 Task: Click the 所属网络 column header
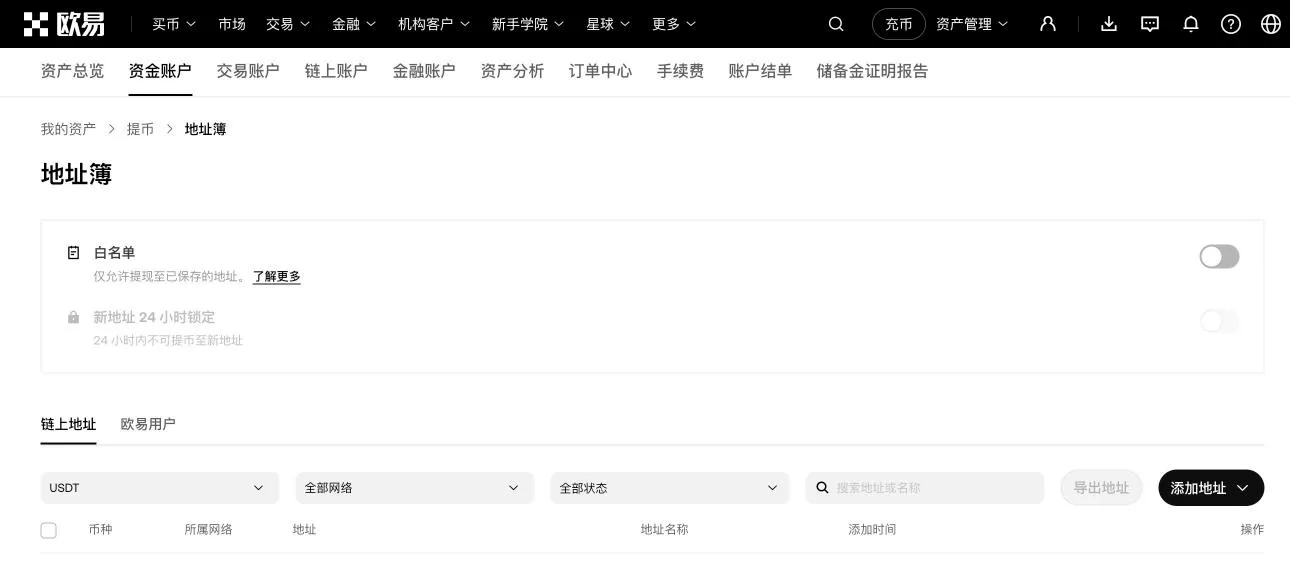click(208, 529)
